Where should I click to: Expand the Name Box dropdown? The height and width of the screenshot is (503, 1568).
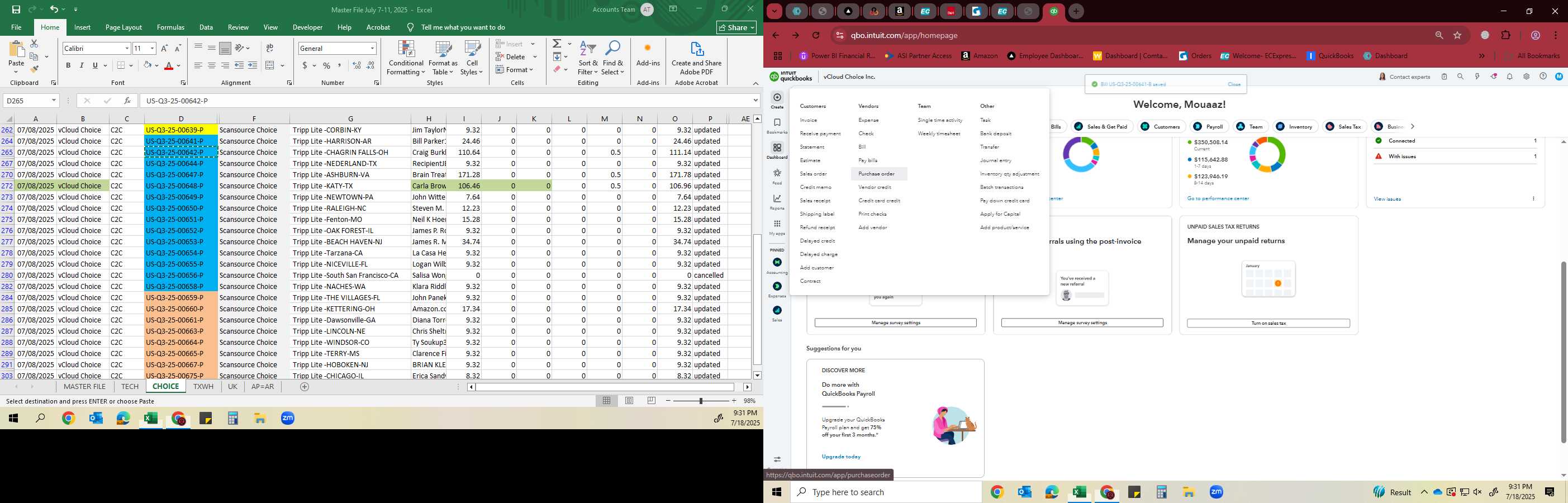pyautogui.click(x=54, y=101)
